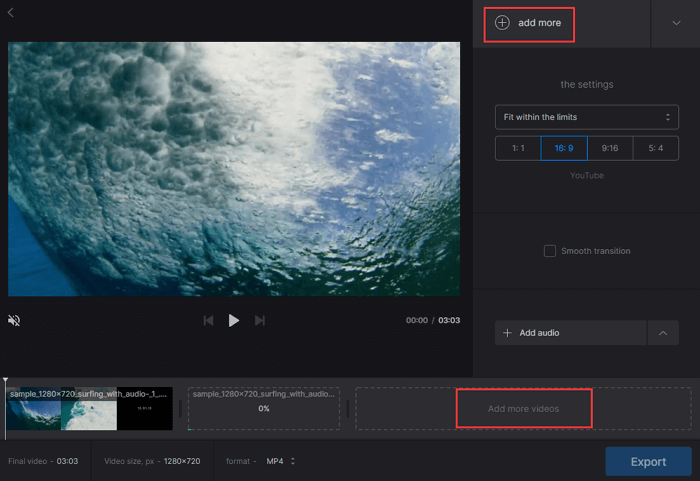This screenshot has width=700, height=481.
Task: Click the timeline playhead marker
Action: [5, 382]
